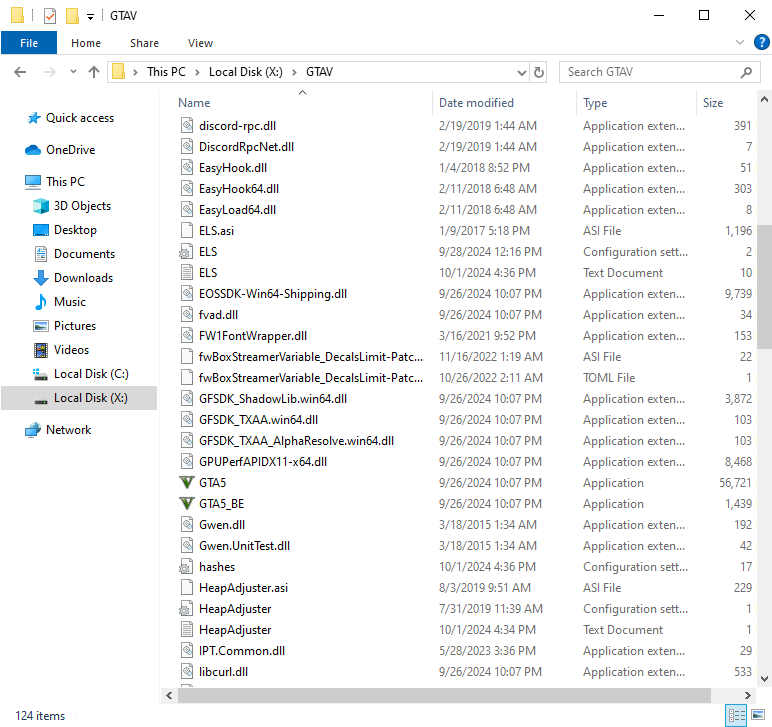Click the Refresh icon beside address bar

540,72
